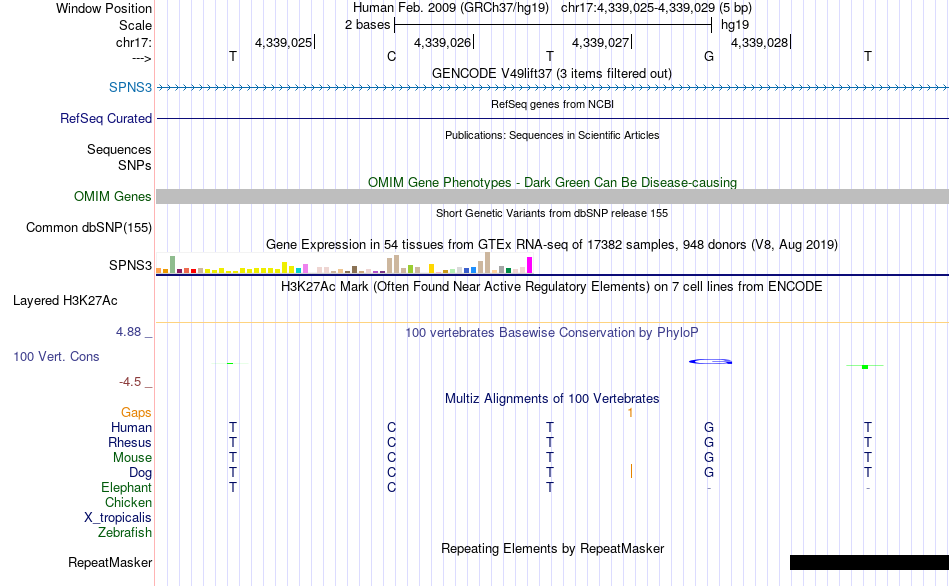Click the Scale label on the left
950x586 pixels.
(x=136, y=25)
